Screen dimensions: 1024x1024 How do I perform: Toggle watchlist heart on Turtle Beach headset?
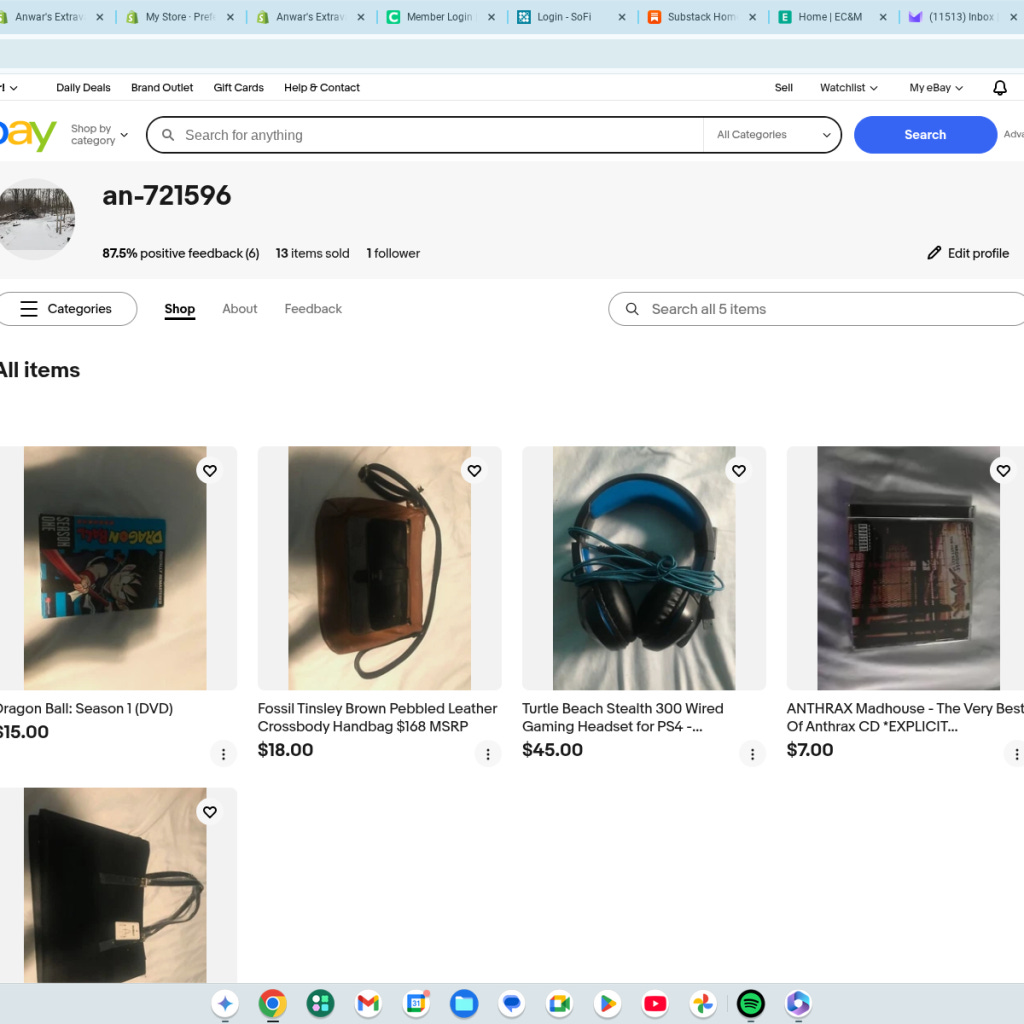(x=739, y=470)
